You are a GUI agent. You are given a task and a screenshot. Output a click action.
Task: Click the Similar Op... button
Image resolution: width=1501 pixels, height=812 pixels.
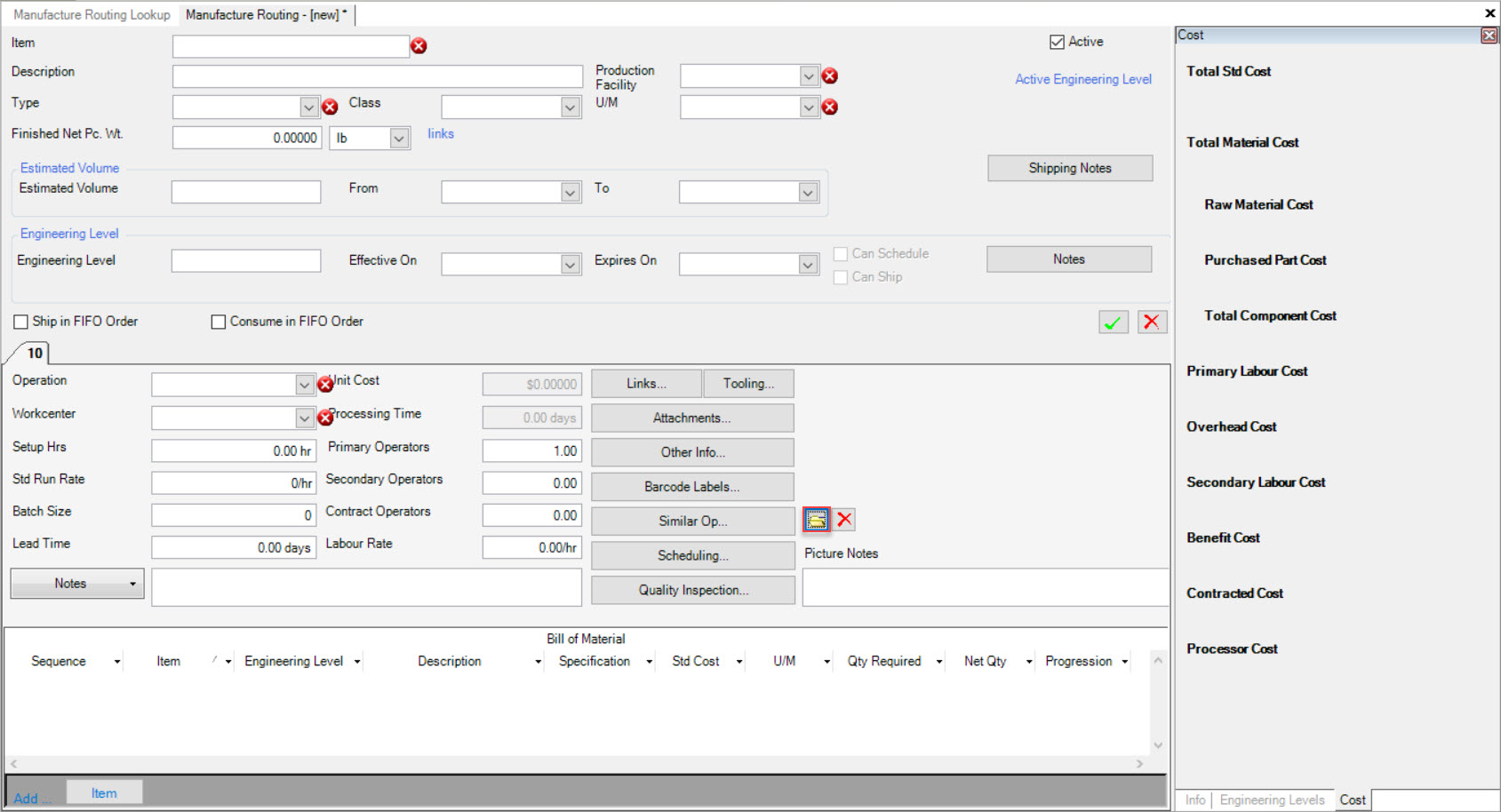pos(692,521)
